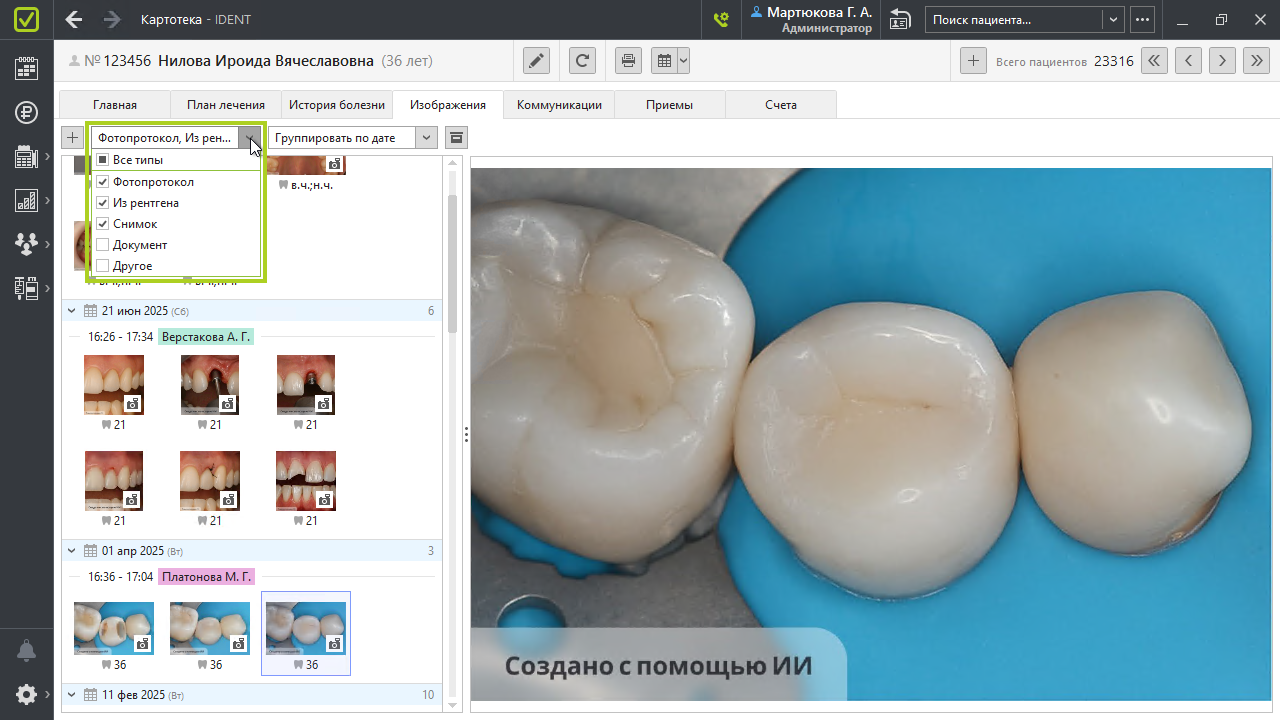The width and height of the screenshot is (1280, 720).
Task: Toggle the Все типы checkbox
Action: [x=102, y=160]
